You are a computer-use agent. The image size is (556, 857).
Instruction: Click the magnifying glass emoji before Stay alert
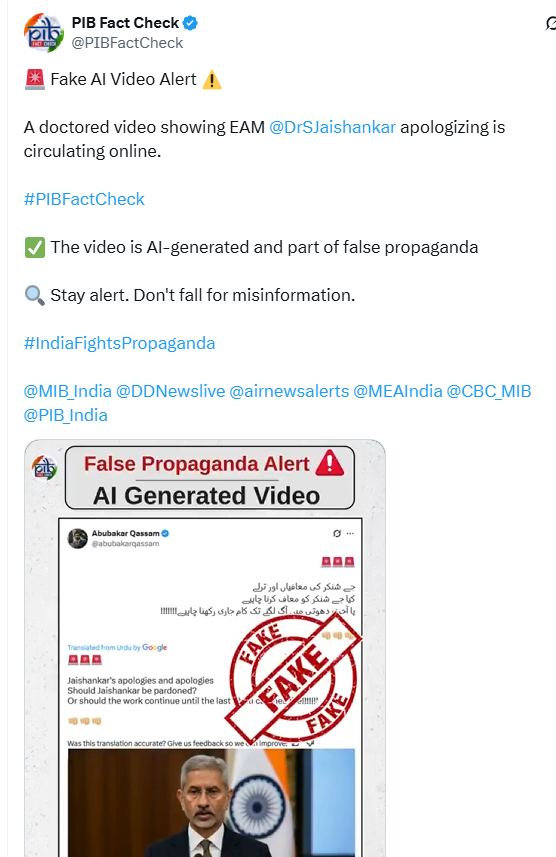(x=34, y=296)
